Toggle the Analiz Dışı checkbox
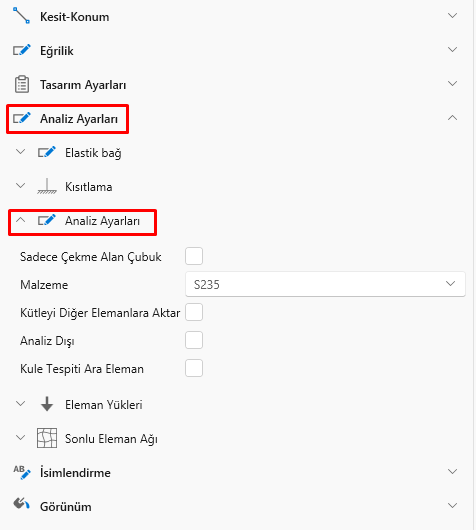Screen dimensions: 476x530 click(x=194, y=340)
